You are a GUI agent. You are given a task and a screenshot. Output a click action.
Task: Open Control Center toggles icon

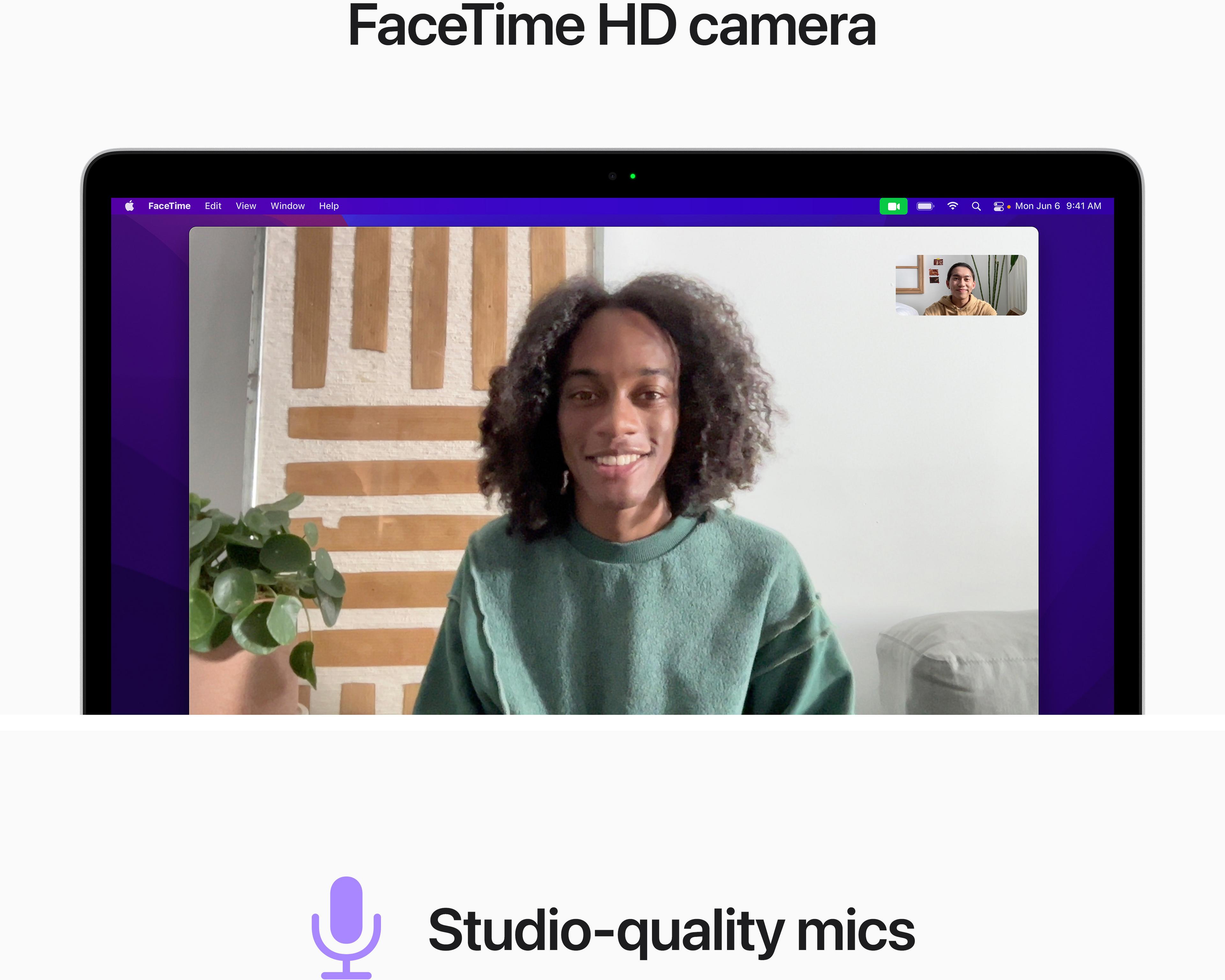pos(998,206)
